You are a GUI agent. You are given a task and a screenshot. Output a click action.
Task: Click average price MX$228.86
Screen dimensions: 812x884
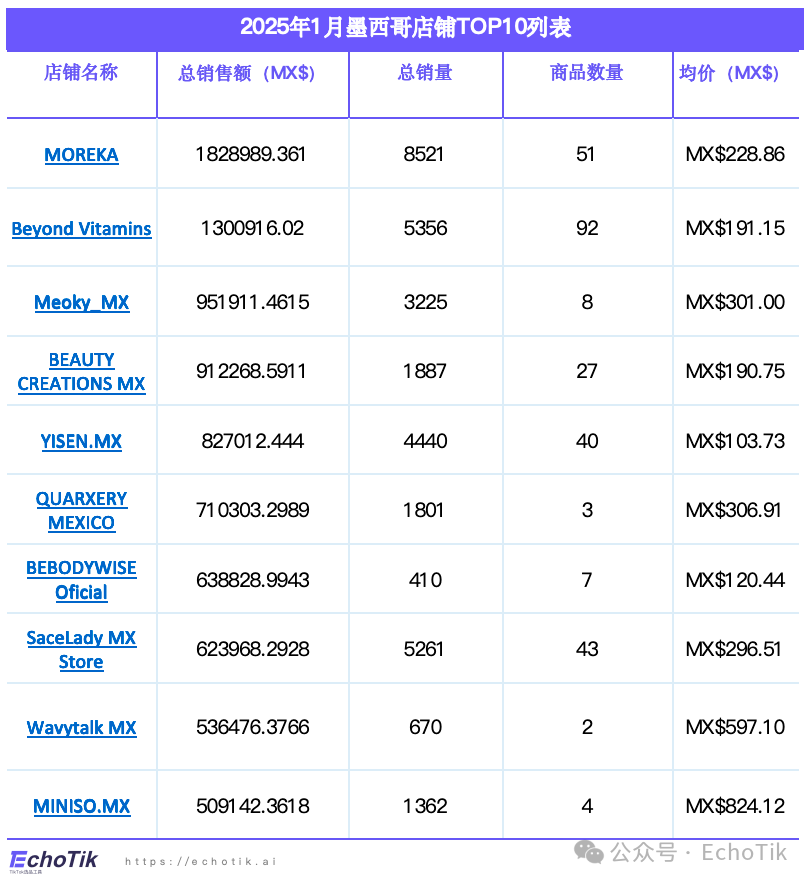coord(735,154)
